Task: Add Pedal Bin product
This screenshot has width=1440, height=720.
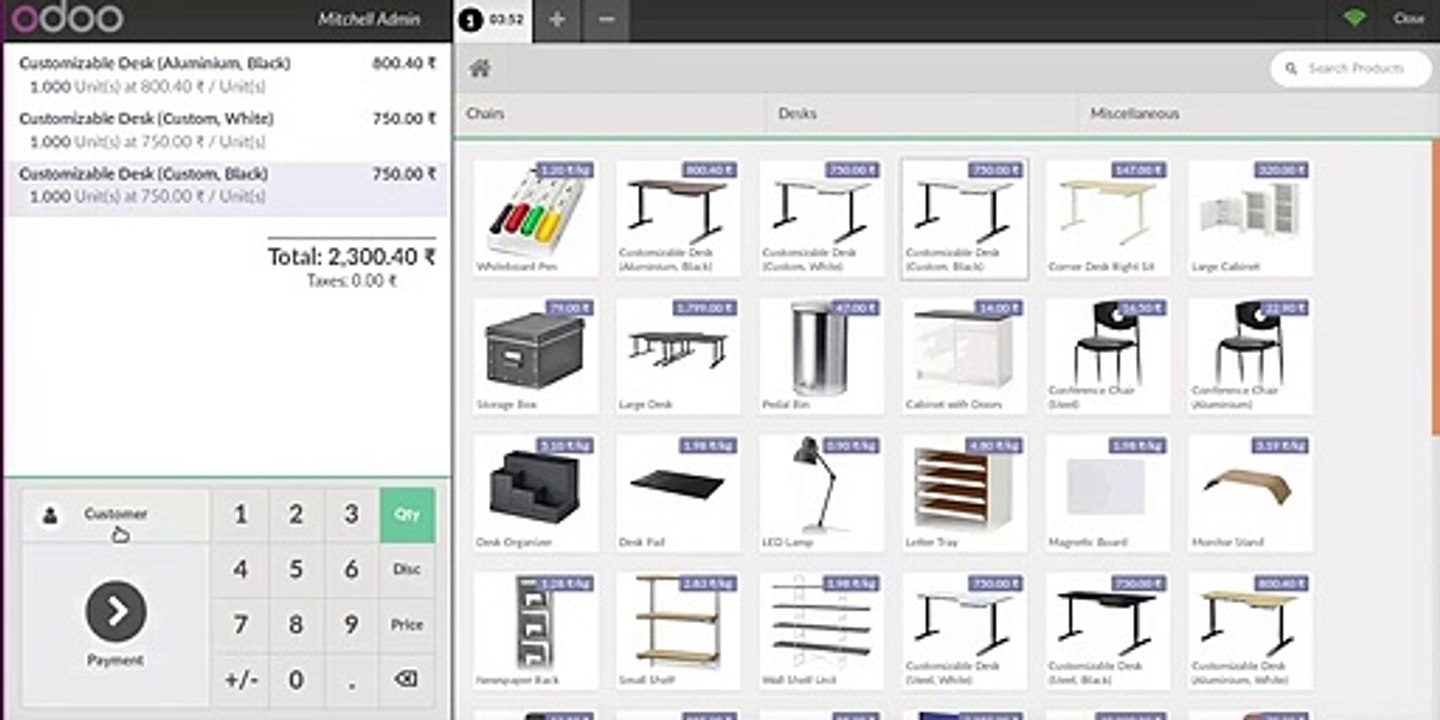Action: pyautogui.click(x=822, y=356)
